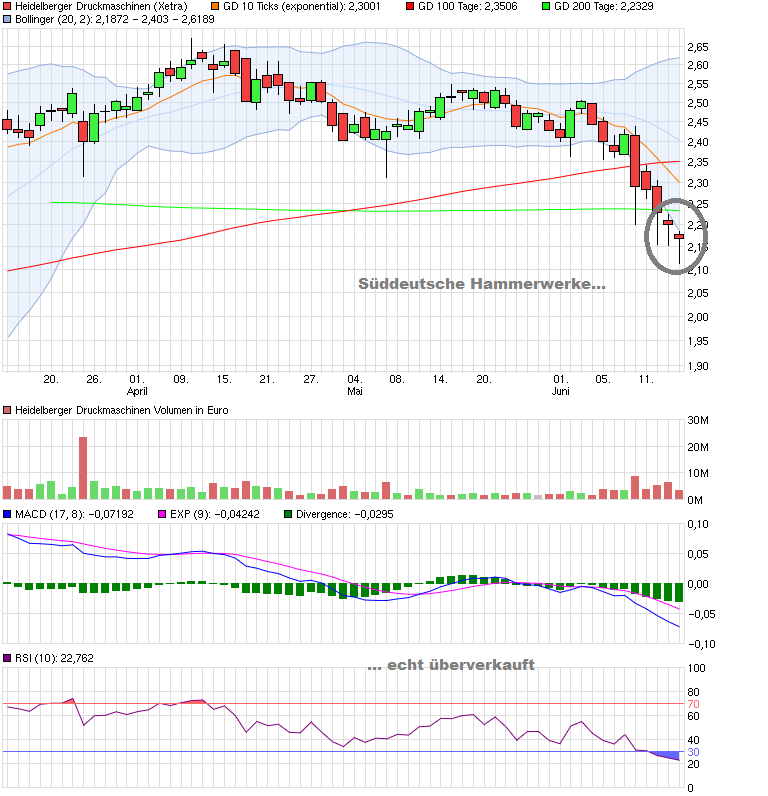The width and height of the screenshot is (768, 796).
Task: Click the 1,90 price axis label
Action: click(698, 366)
